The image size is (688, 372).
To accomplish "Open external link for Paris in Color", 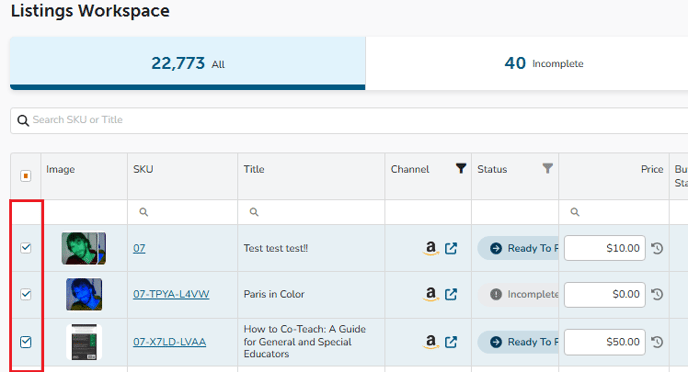I will pyautogui.click(x=451, y=294).
